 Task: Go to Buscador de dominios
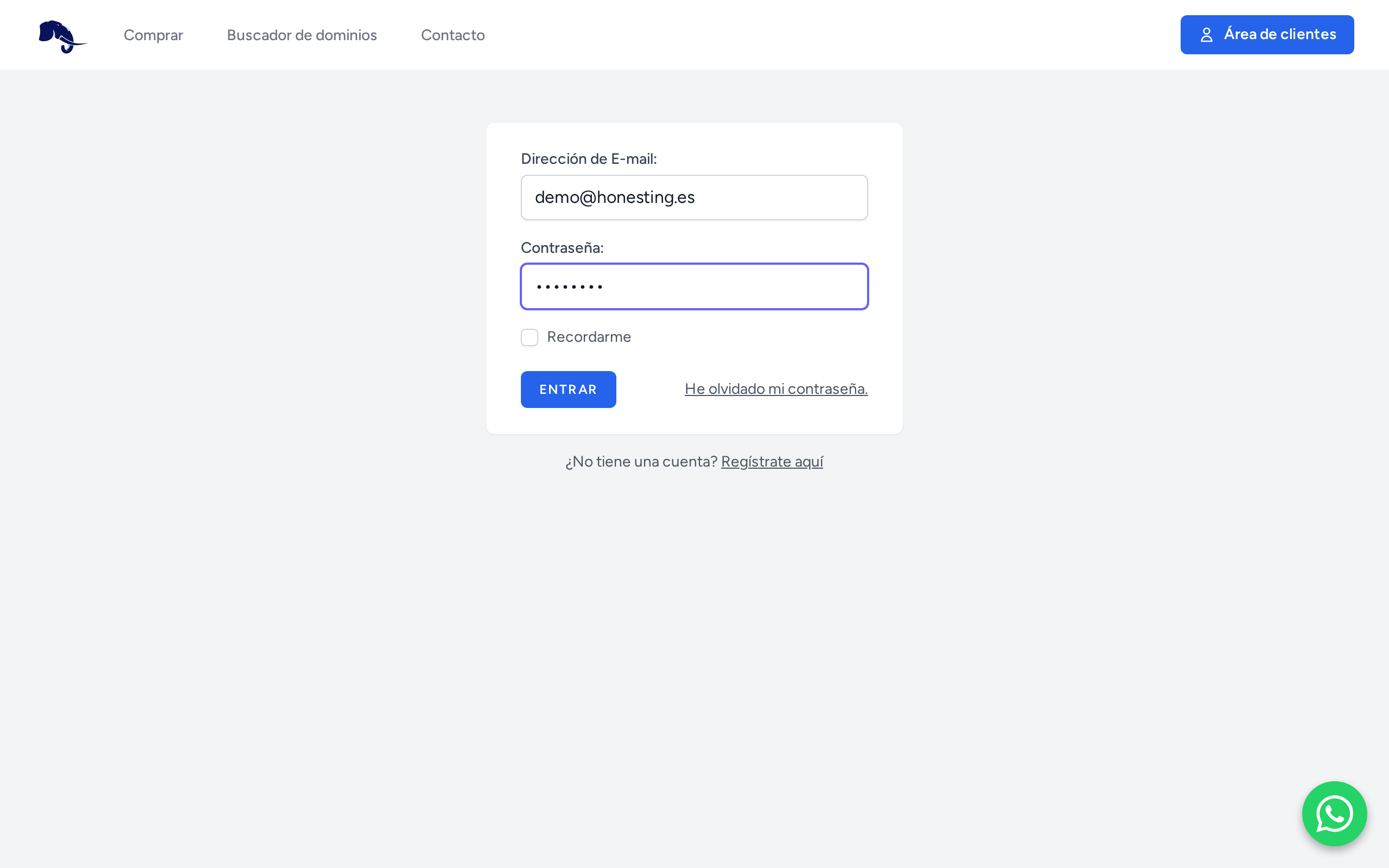pyautogui.click(x=302, y=35)
